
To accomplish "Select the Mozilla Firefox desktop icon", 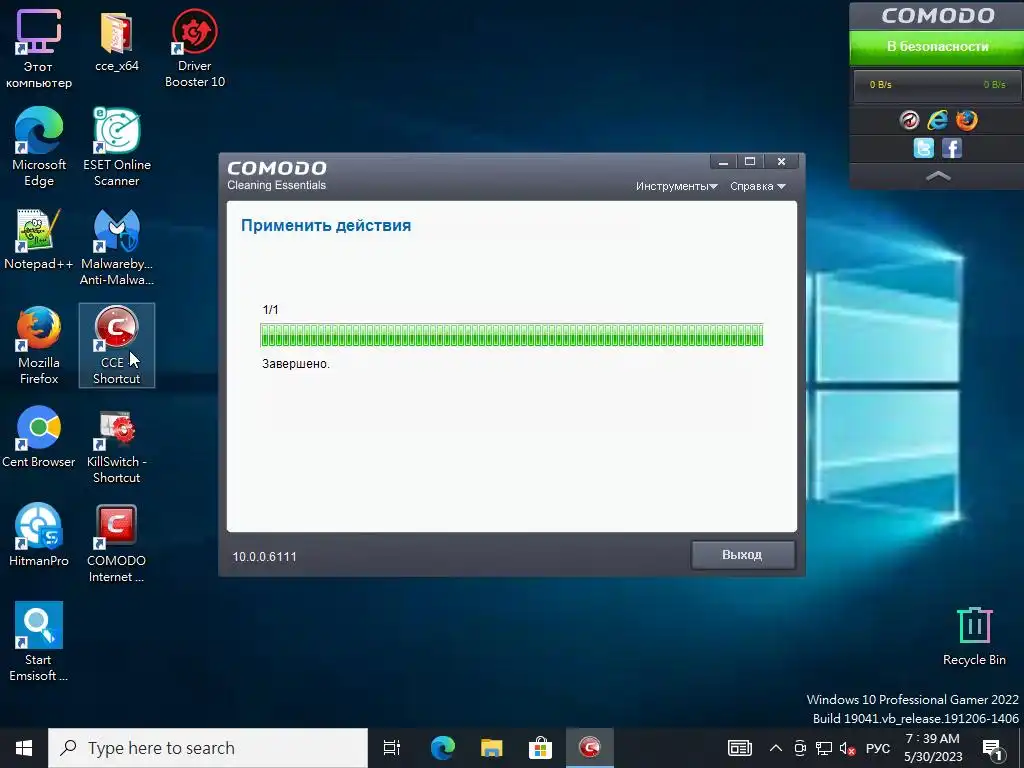I will tap(39, 346).
